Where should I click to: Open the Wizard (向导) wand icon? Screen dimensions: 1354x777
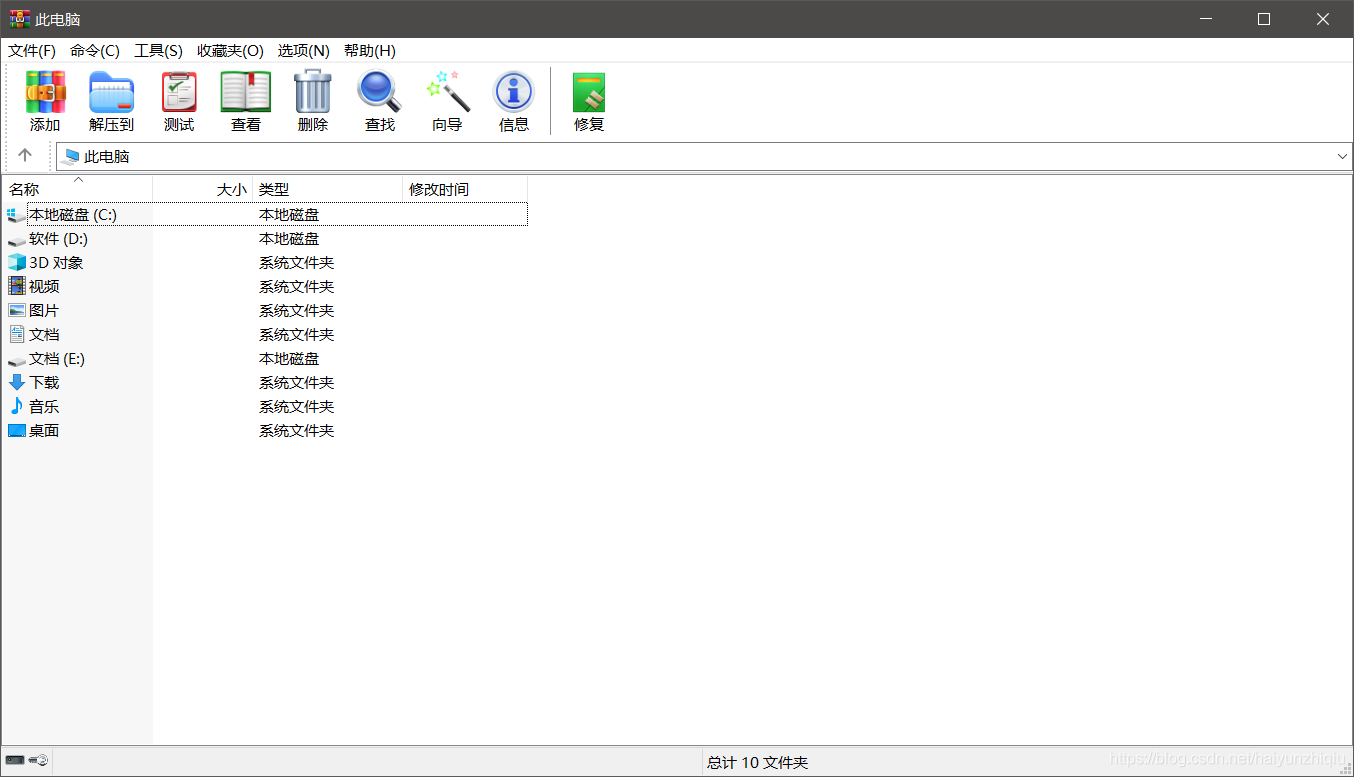click(x=447, y=92)
